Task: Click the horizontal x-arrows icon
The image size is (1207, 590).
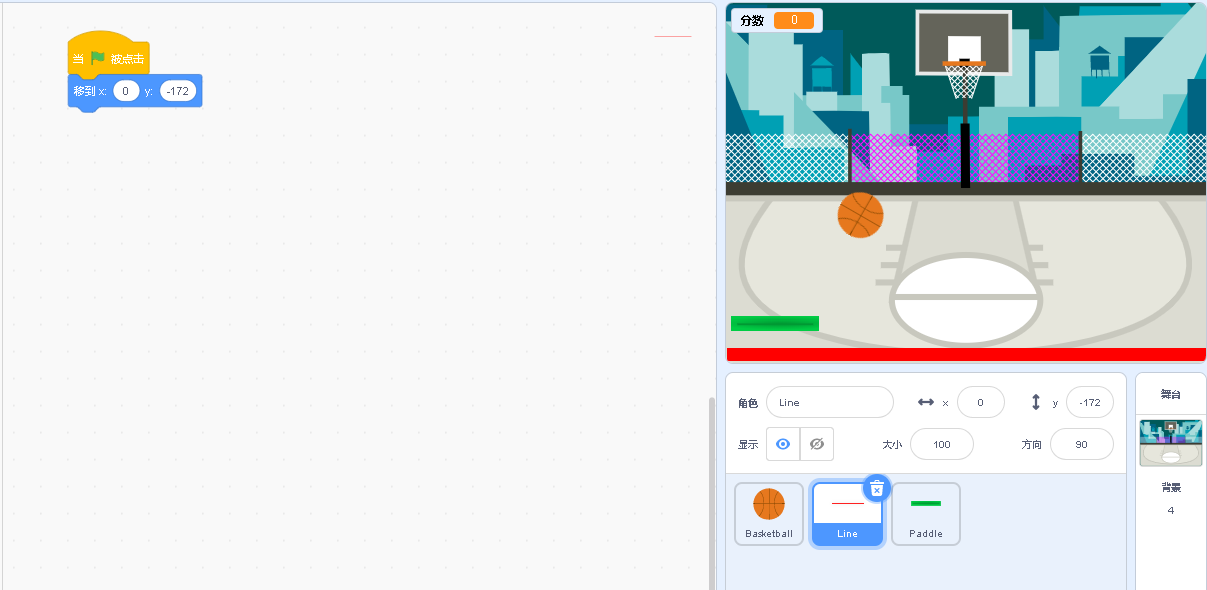Action: point(926,402)
